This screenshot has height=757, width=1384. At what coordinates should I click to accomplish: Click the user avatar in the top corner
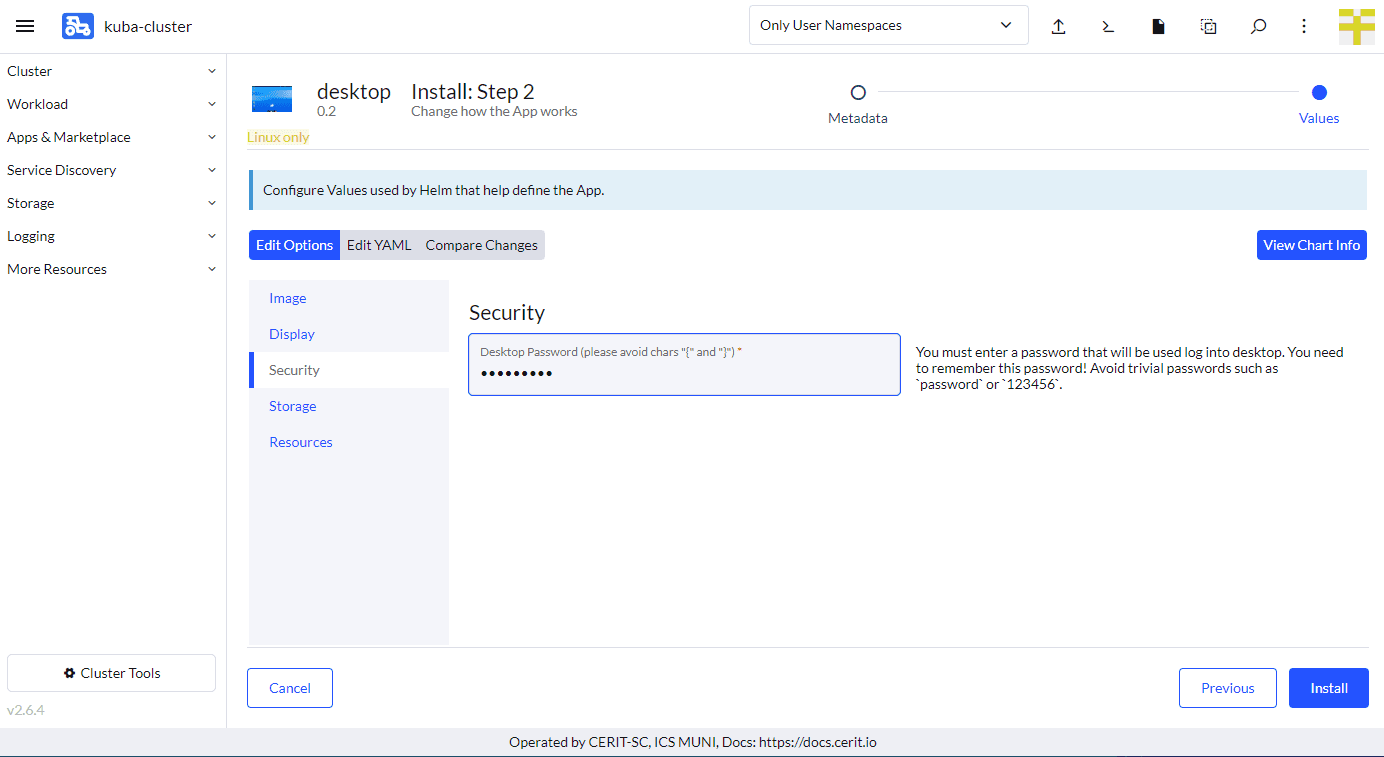point(1356,26)
